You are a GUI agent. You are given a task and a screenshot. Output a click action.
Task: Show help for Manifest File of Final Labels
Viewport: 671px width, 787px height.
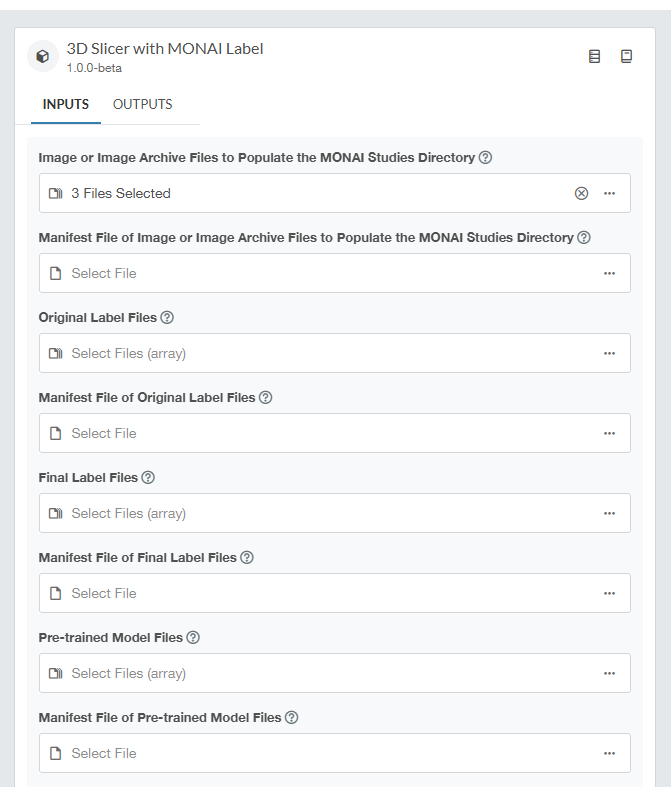tap(247, 558)
